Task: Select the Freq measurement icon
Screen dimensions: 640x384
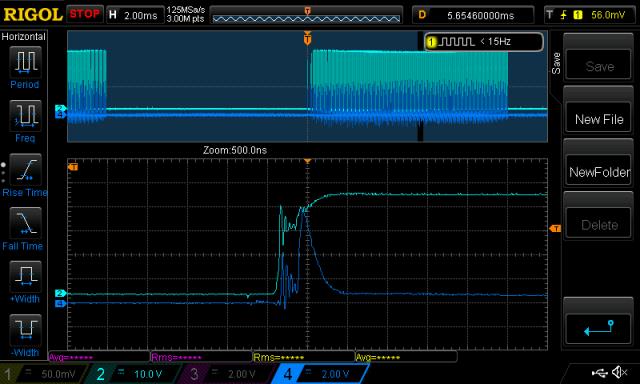Action: (25, 116)
